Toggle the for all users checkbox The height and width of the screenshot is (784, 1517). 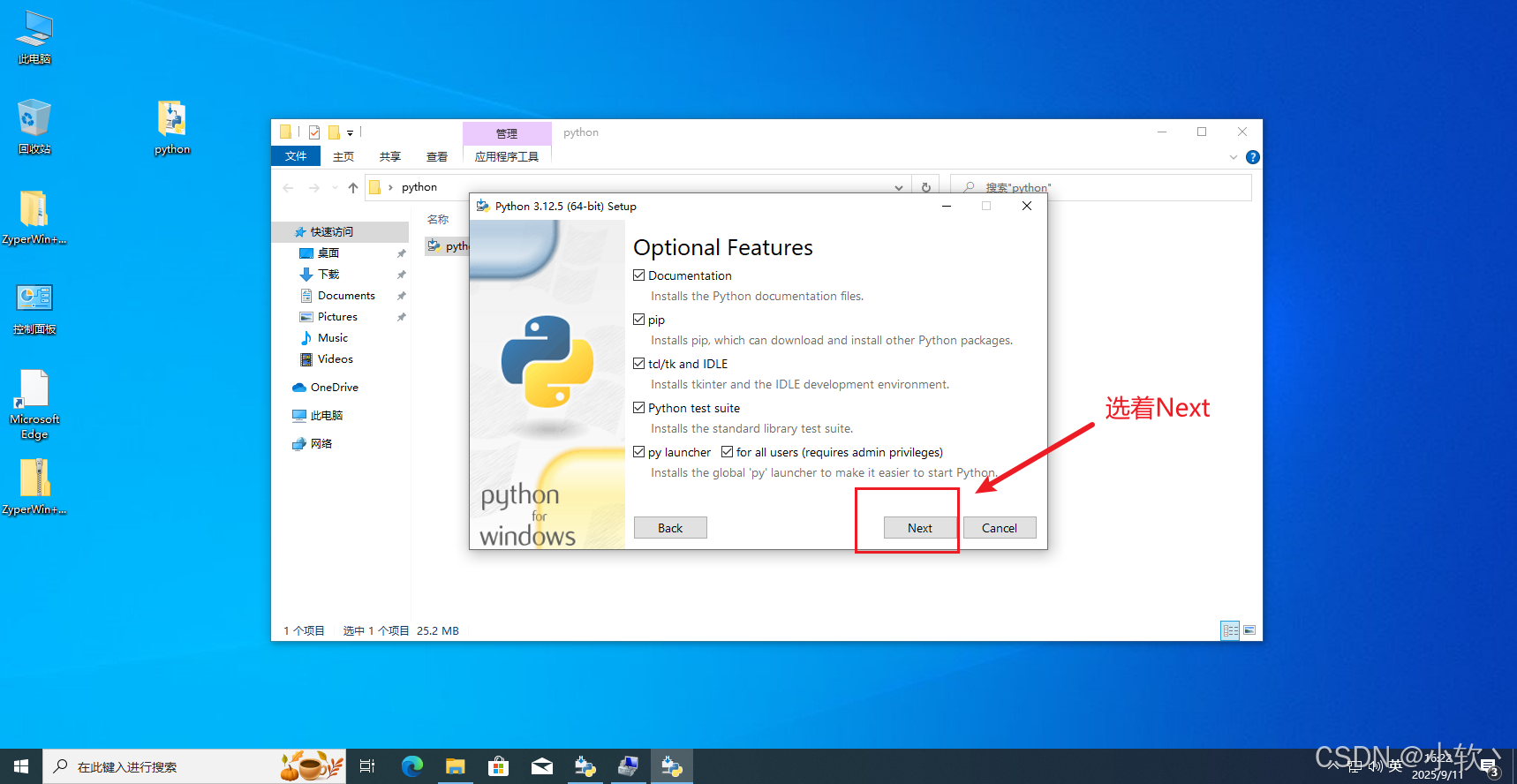pyautogui.click(x=727, y=452)
